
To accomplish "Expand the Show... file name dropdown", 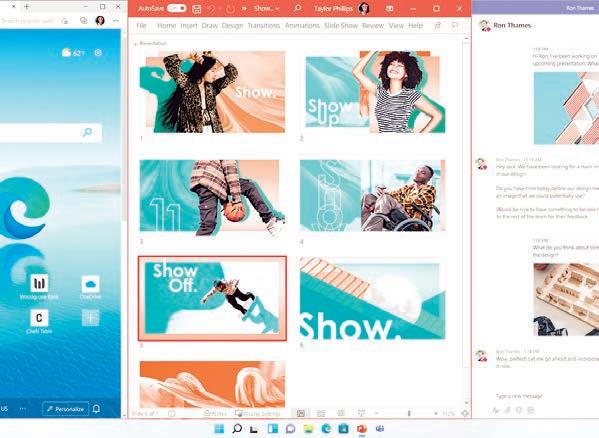I will coord(267,8).
